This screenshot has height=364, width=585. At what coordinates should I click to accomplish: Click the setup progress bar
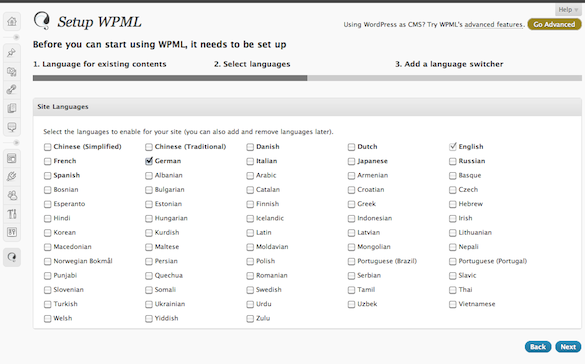pos(307,78)
